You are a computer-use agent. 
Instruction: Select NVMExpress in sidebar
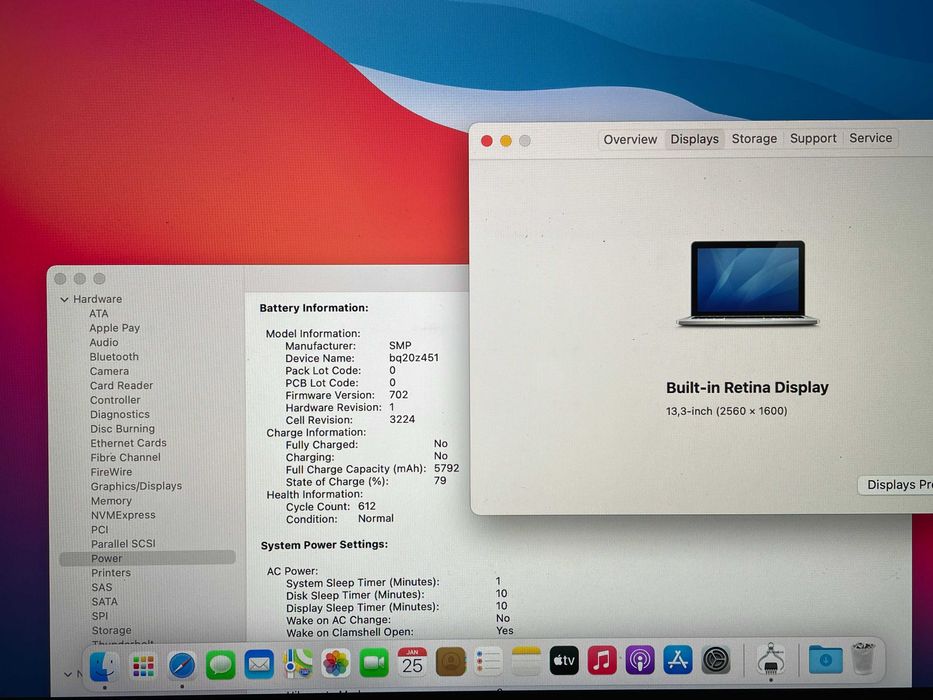(x=123, y=515)
